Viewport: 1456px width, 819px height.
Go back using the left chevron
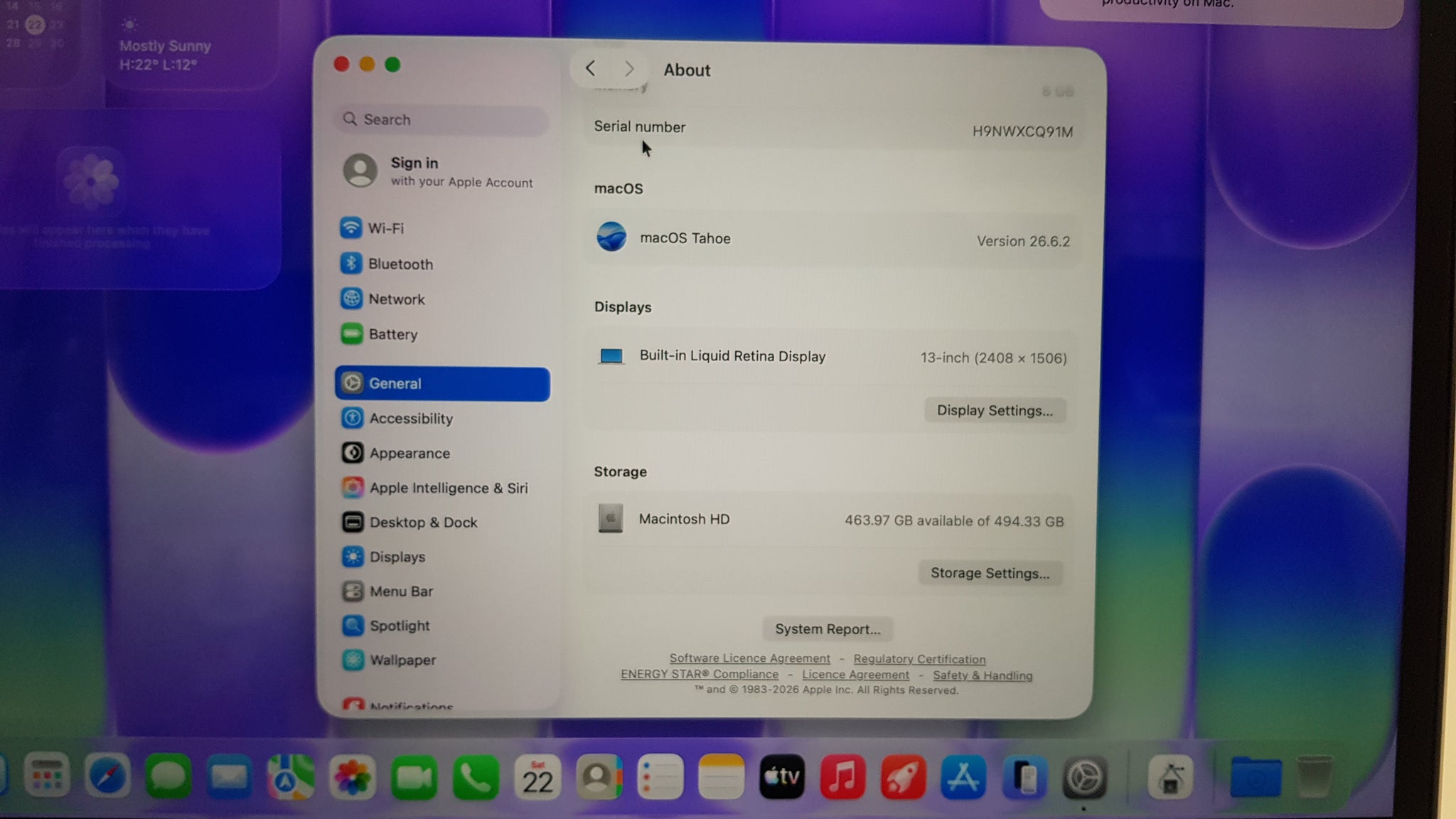pos(590,68)
